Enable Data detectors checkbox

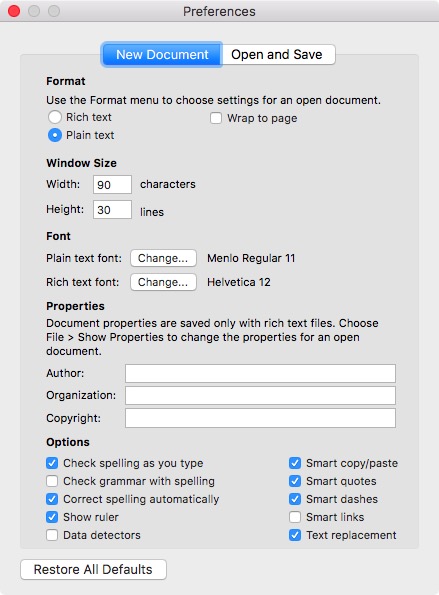pyautogui.click(x=52, y=535)
